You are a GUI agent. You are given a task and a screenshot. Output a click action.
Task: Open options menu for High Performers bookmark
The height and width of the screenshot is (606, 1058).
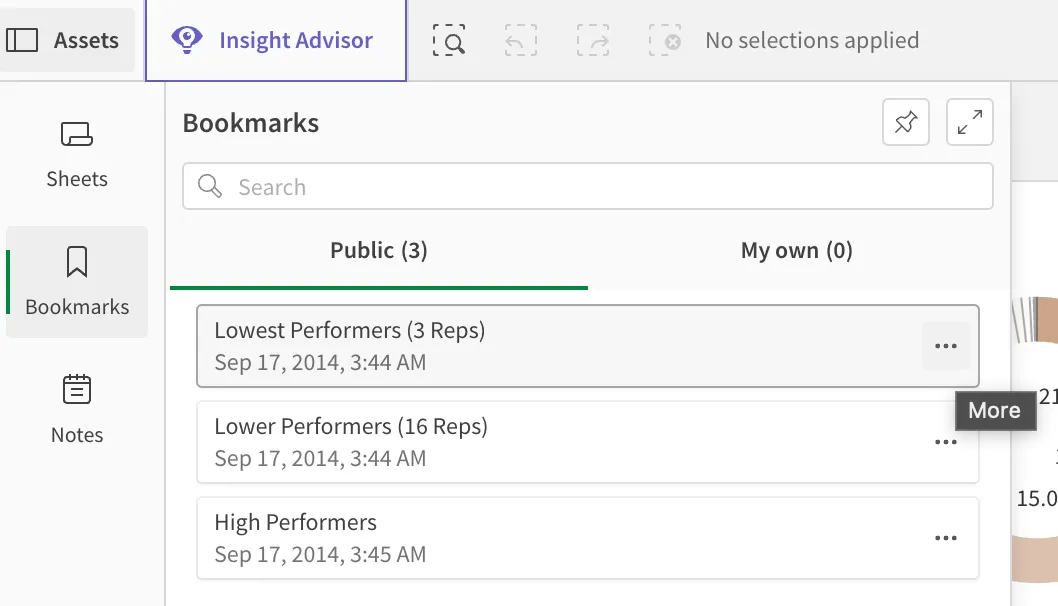click(x=946, y=538)
